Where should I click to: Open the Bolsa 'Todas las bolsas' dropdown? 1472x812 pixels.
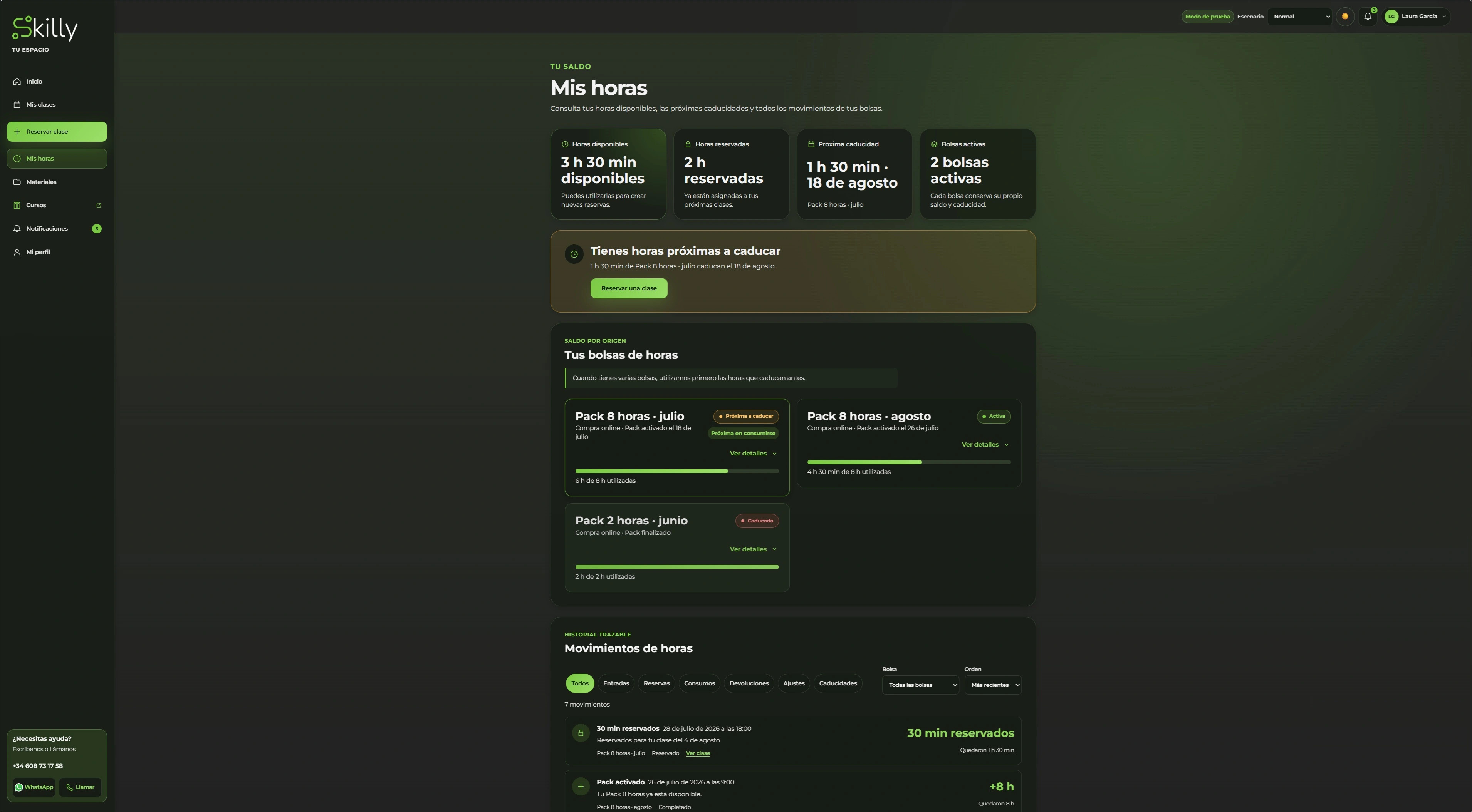[921, 685]
